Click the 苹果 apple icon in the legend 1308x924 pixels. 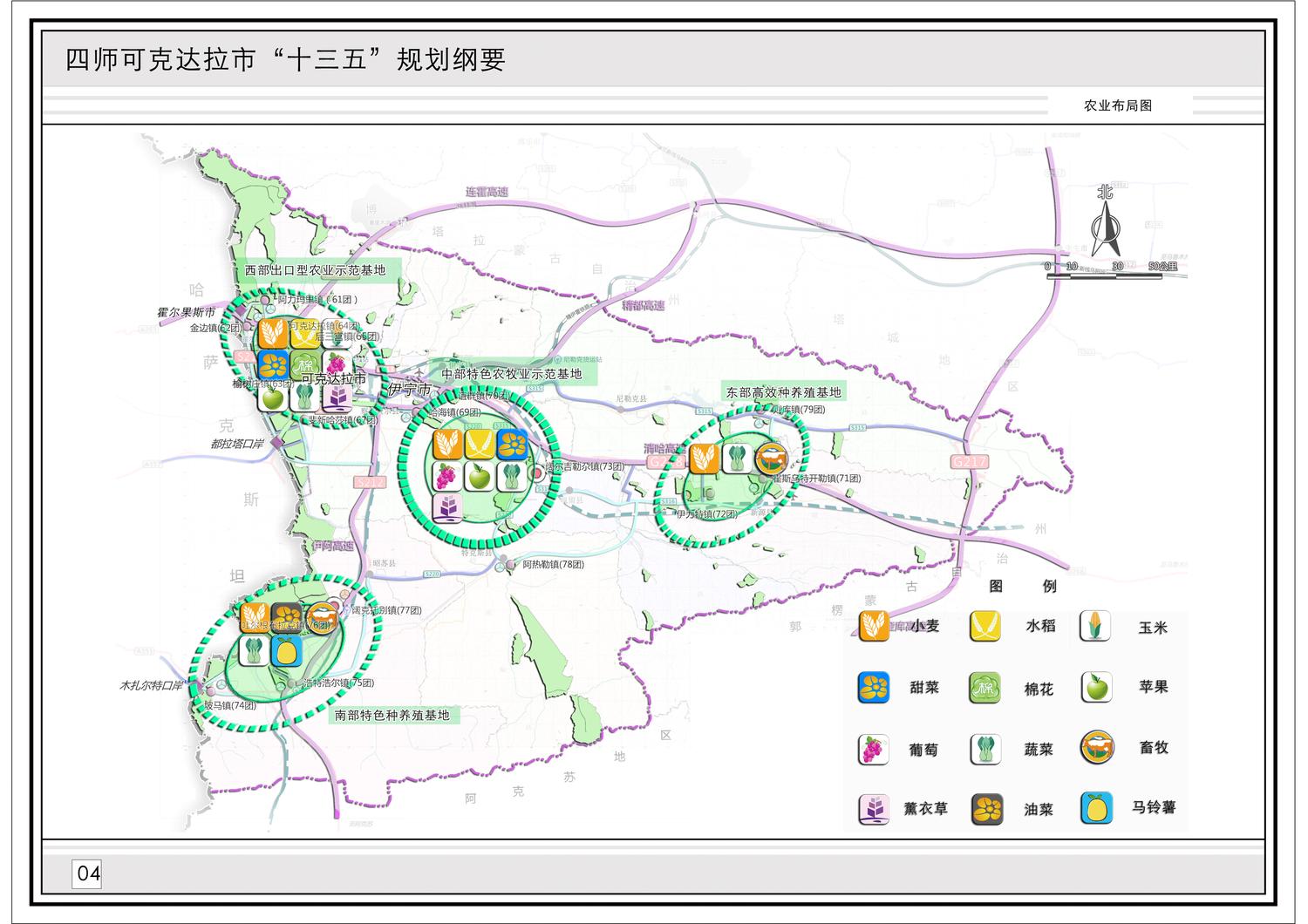[x=1097, y=687]
